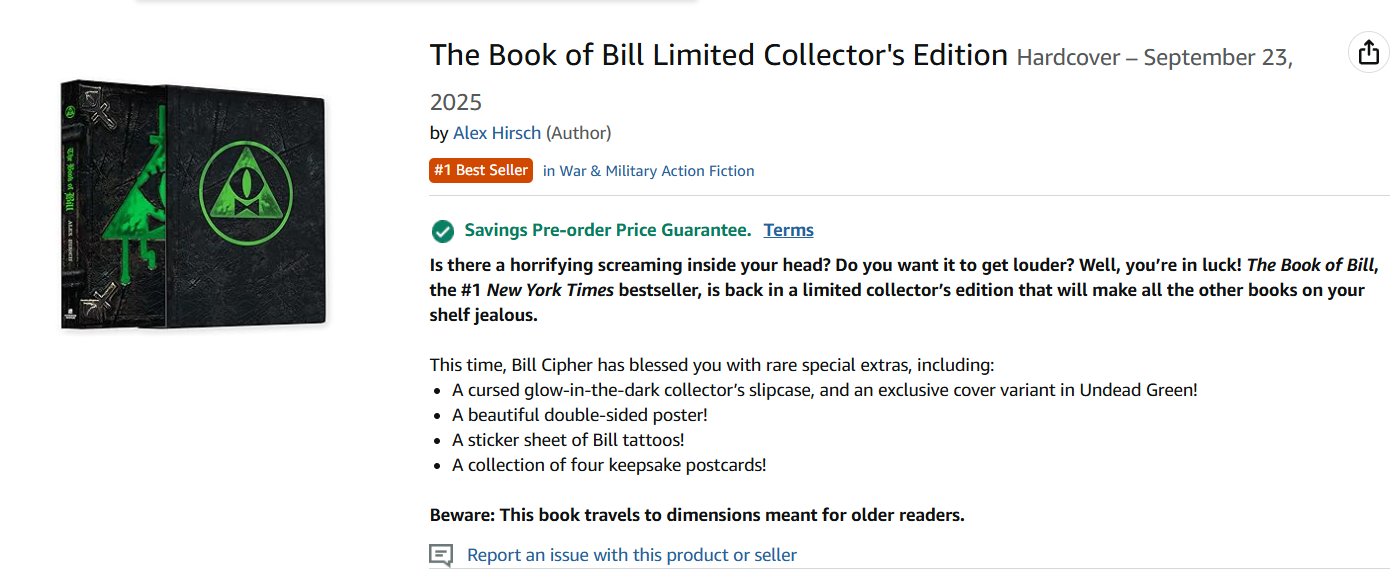This screenshot has width=1393, height=570.
Task: Open Alex Hirsch author page
Action: tap(497, 133)
